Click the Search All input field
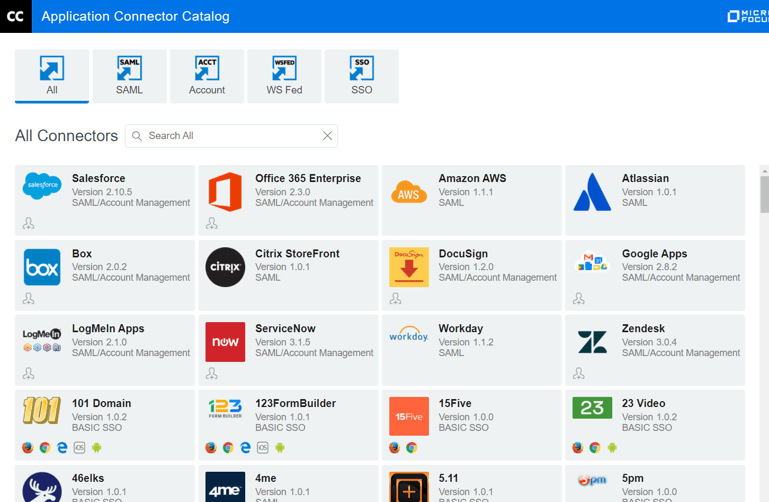Image resolution: width=769 pixels, height=502 pixels. (232, 136)
